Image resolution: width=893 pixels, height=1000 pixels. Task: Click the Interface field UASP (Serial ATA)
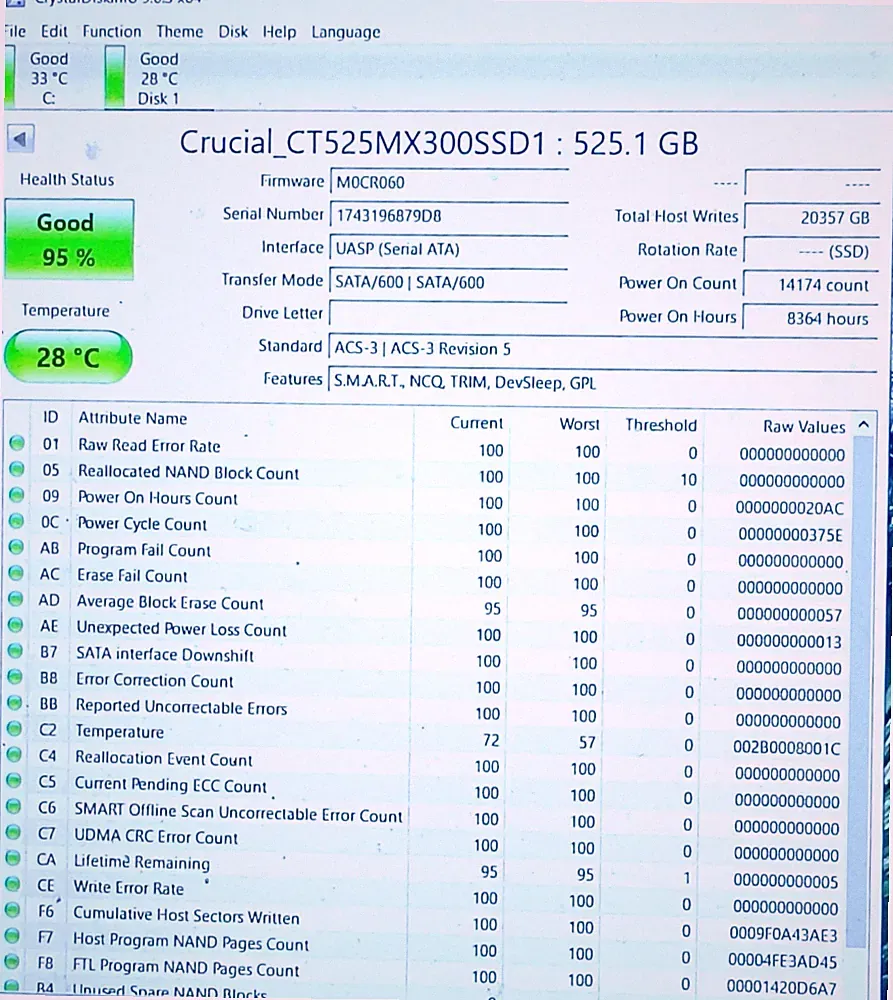tap(448, 249)
